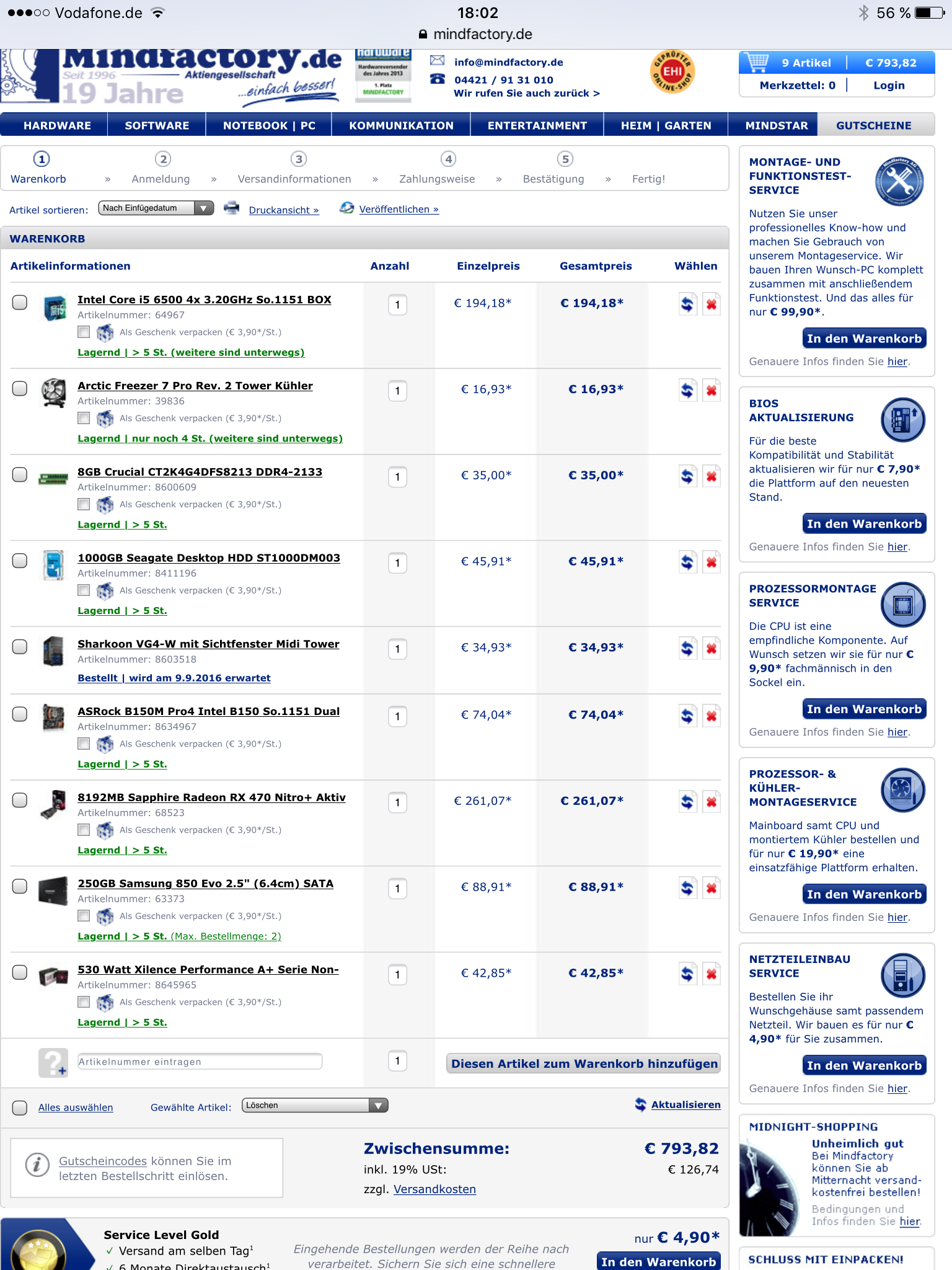
Task: Click the unknown article placeholder icon
Action: coord(53,1062)
